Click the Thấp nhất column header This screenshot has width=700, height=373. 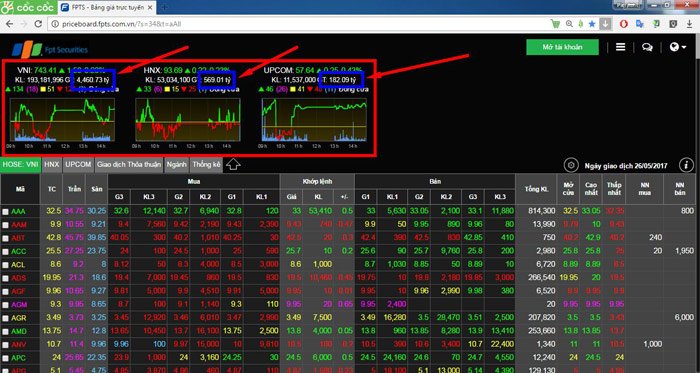[614, 189]
